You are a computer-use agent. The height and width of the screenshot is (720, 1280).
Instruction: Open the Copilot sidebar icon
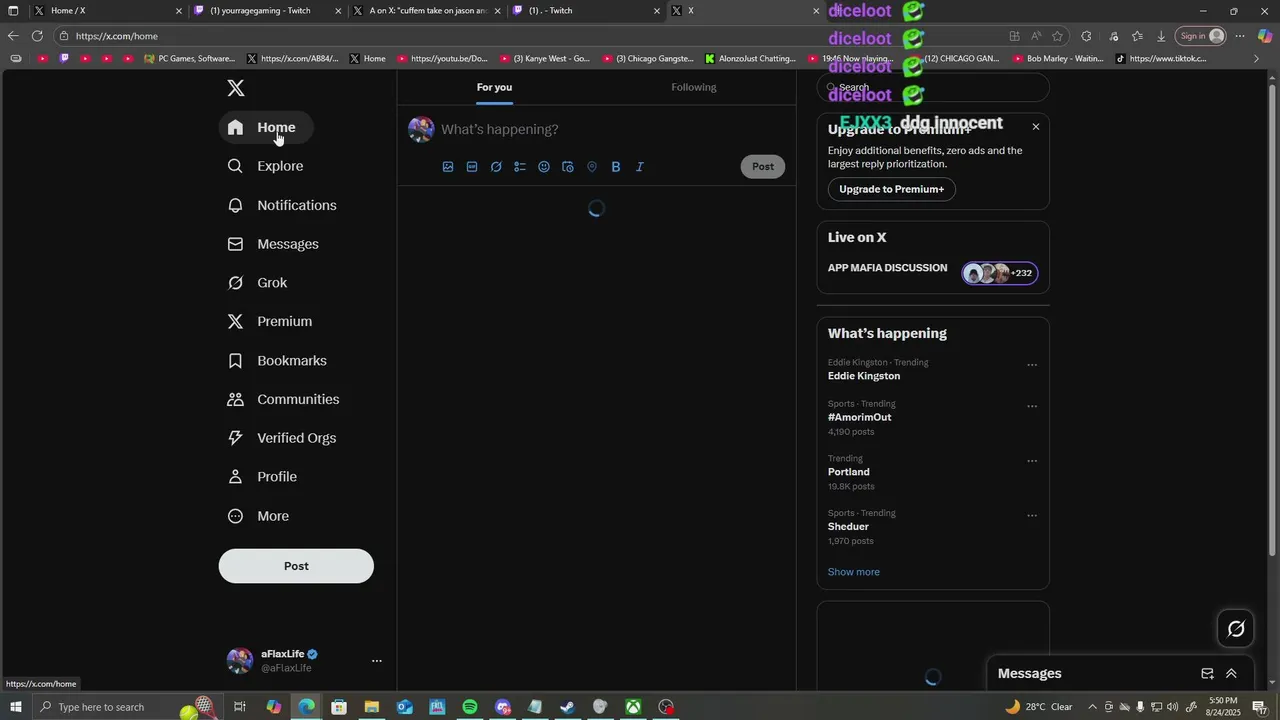click(1265, 36)
